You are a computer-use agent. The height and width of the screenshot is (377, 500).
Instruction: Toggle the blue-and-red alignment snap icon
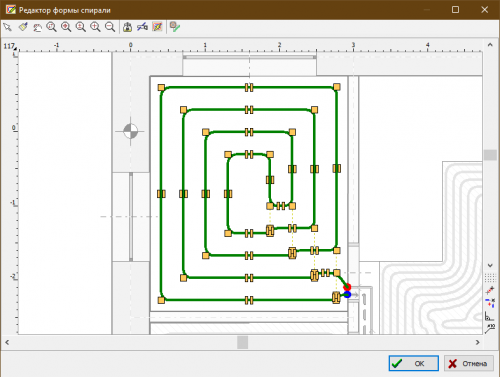[x=490, y=303]
